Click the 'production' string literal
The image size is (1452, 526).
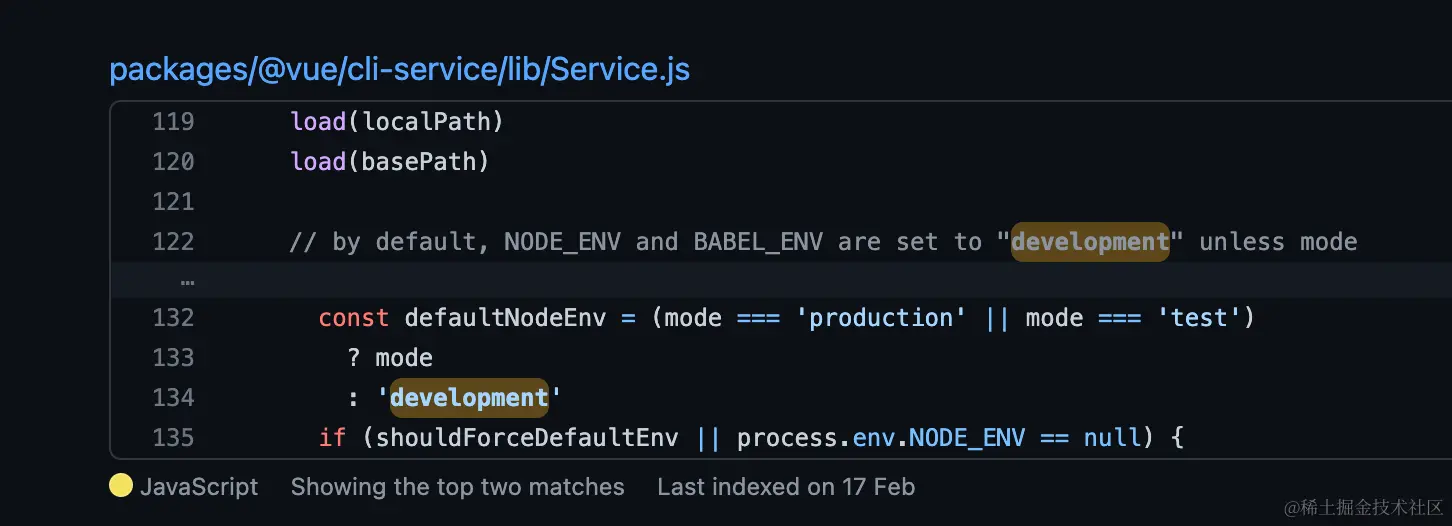click(x=881, y=318)
